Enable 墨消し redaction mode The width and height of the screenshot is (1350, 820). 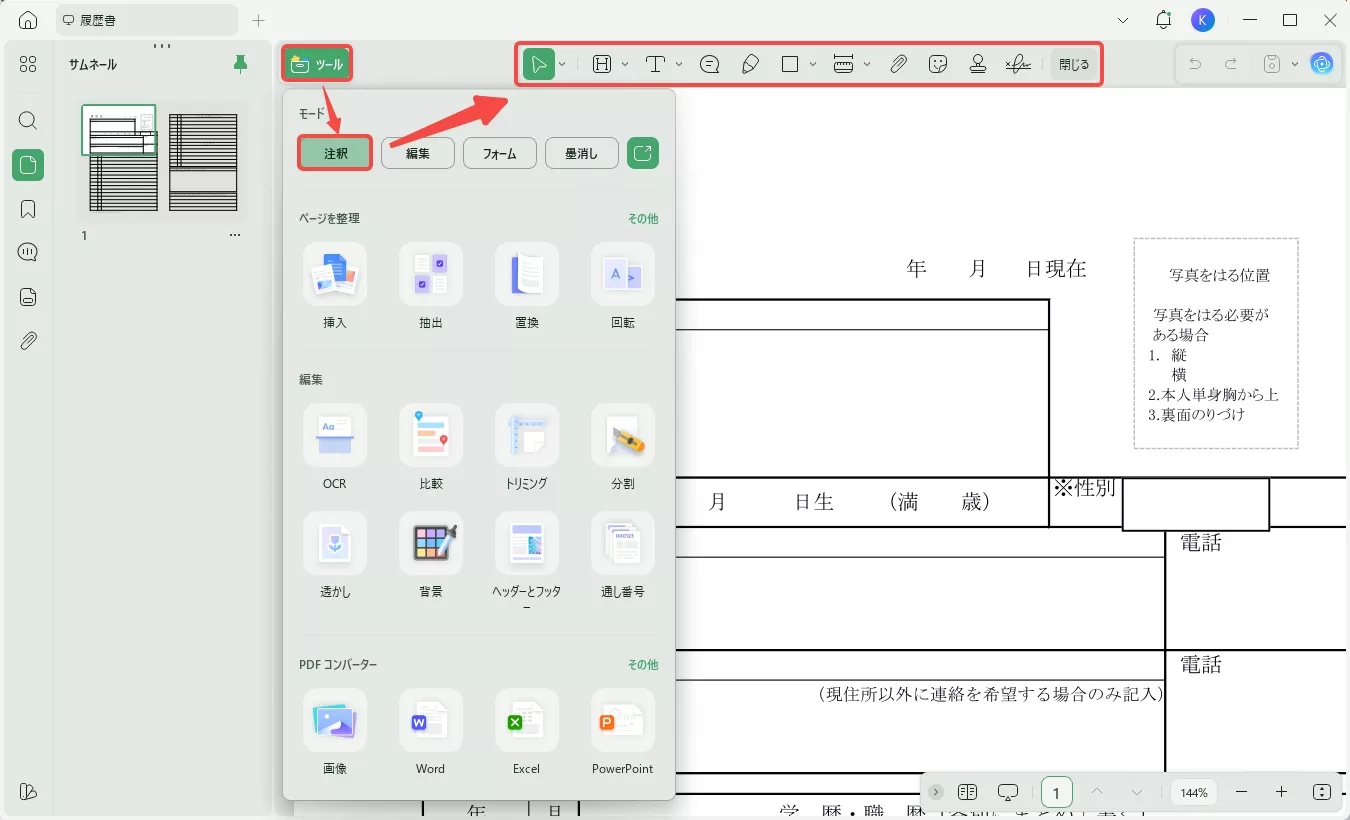[581, 152]
